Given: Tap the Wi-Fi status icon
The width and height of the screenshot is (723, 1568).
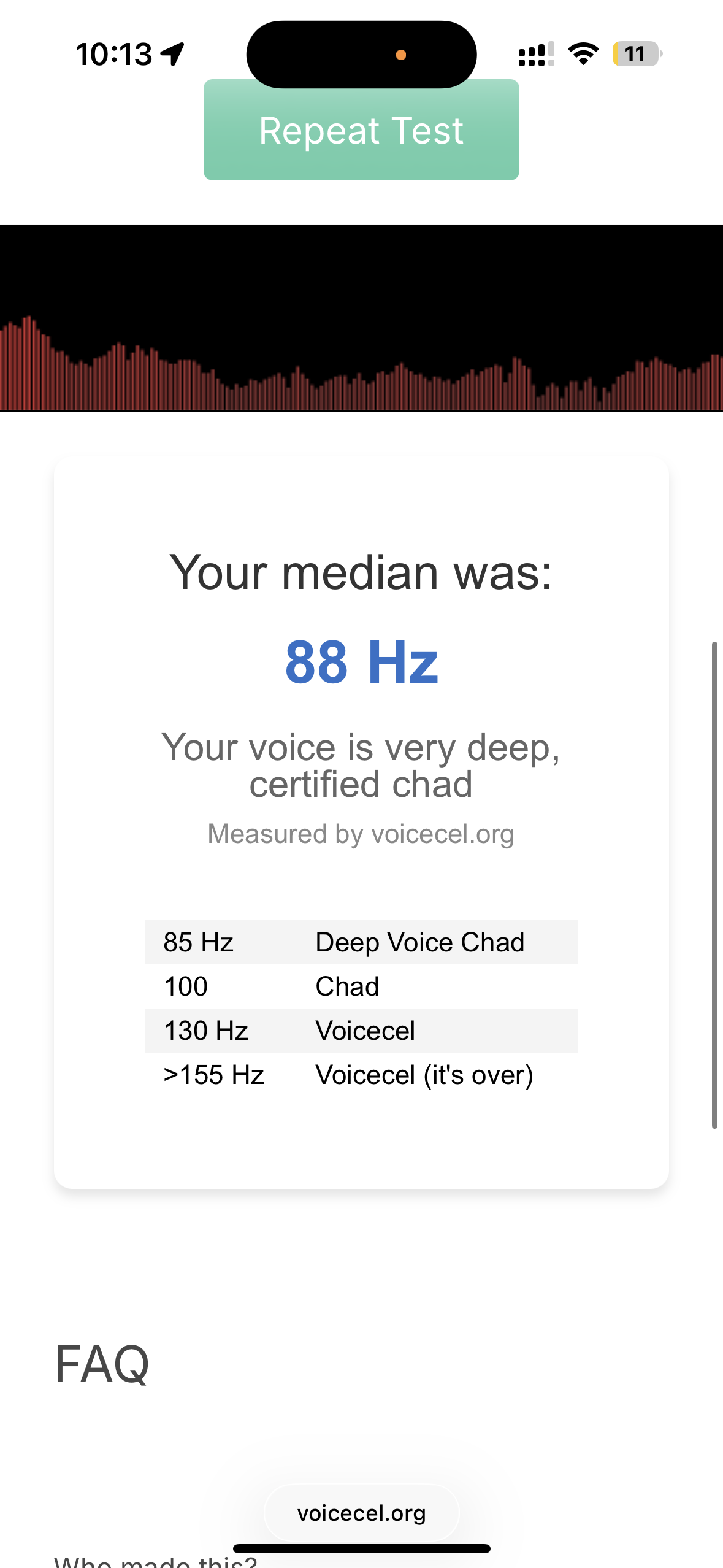Looking at the screenshot, I should point(583,54).
